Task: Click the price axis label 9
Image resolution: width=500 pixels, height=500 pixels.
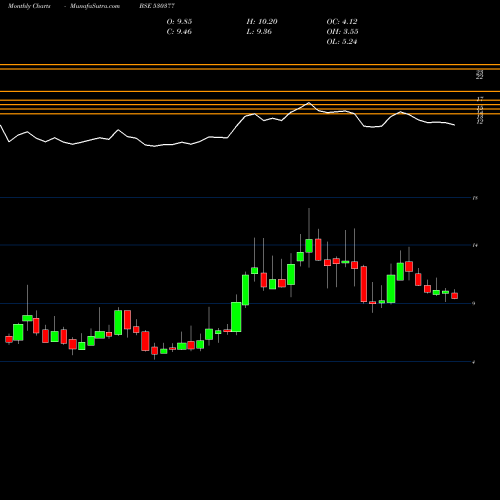Action: tap(474, 303)
